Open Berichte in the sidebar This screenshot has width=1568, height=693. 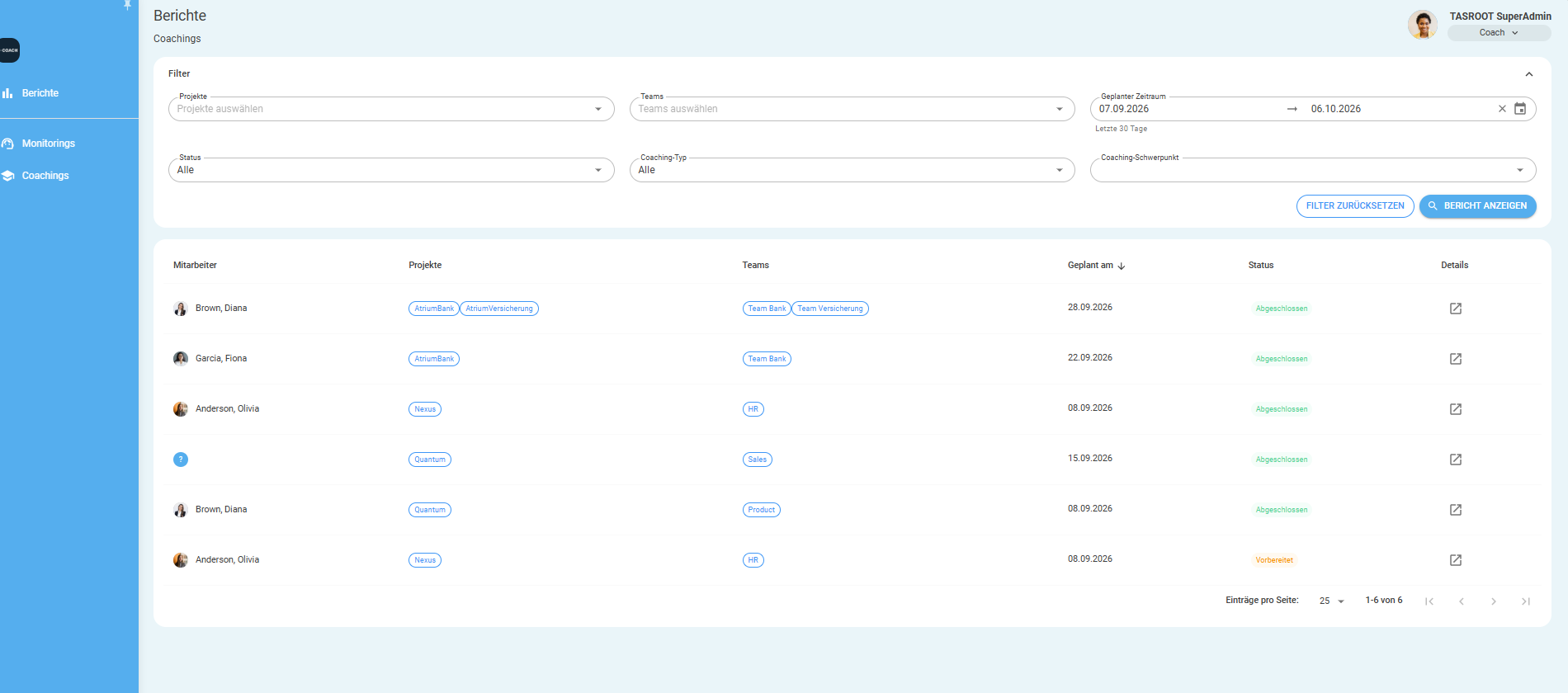pos(40,93)
